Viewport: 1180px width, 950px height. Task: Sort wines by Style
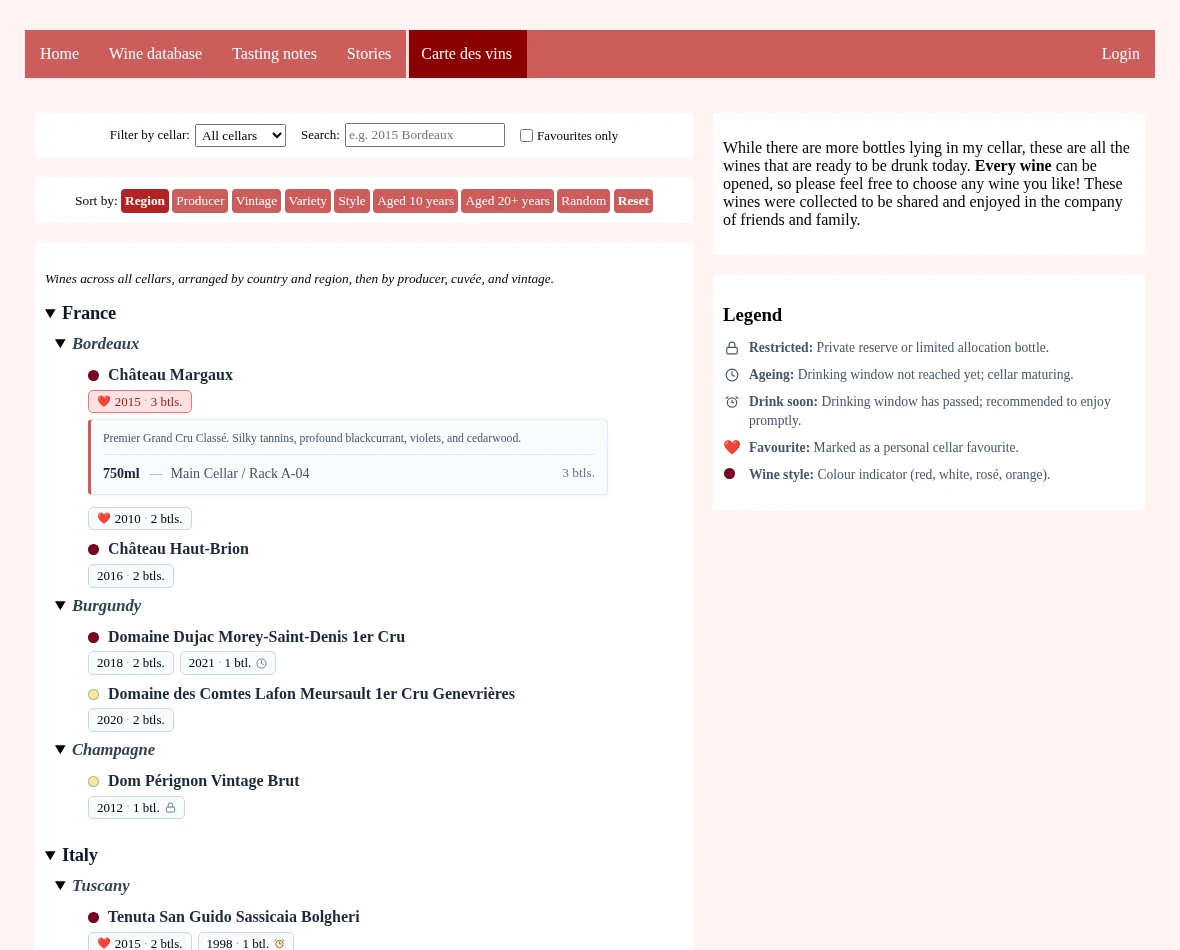(351, 201)
